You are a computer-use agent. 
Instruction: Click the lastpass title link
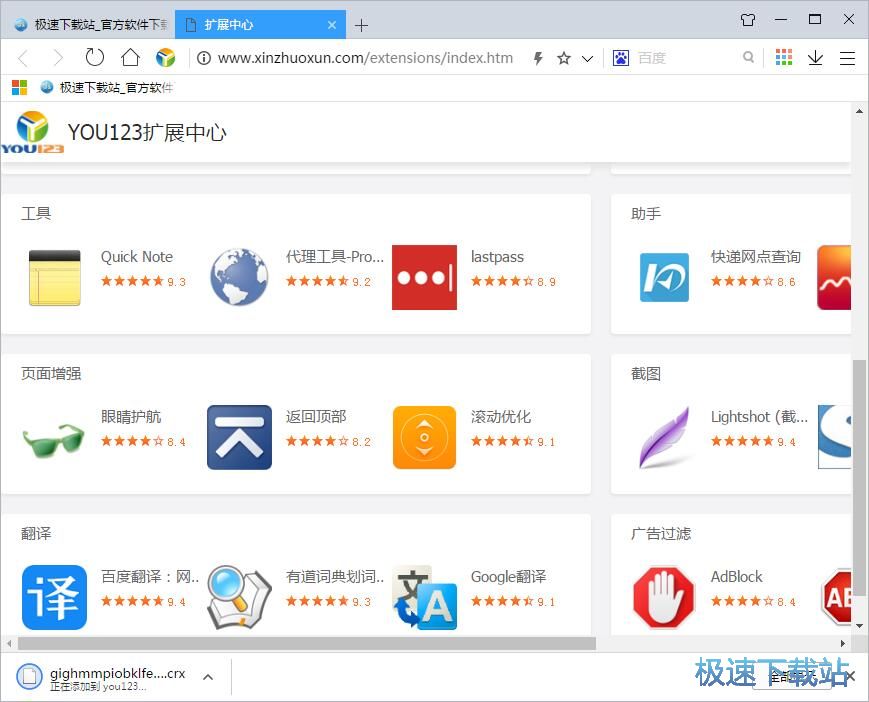tap(497, 257)
